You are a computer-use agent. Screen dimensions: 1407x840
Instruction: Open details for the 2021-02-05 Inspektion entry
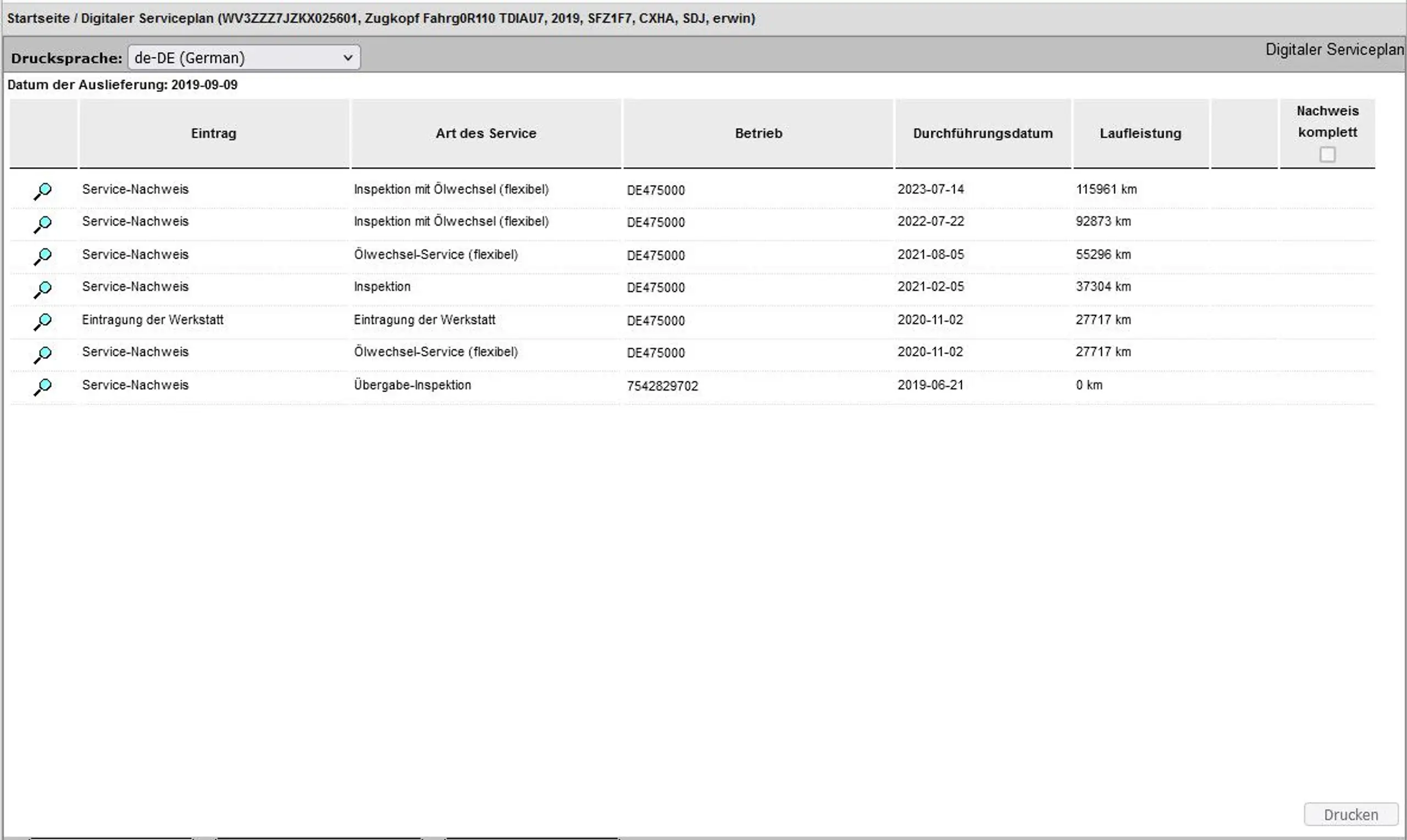pyautogui.click(x=42, y=289)
